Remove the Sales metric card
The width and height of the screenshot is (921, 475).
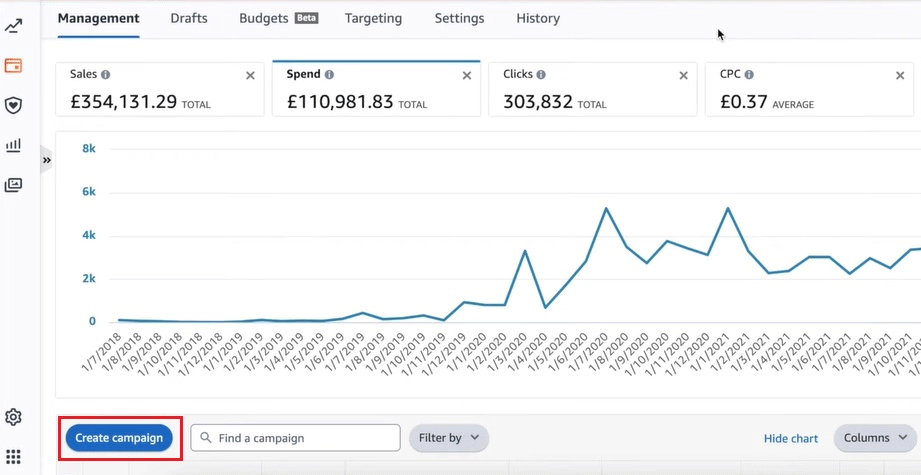pos(250,76)
